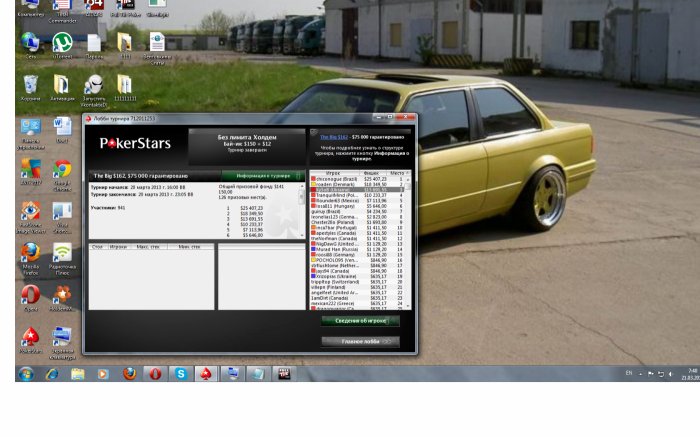Click the EN language indicator in system tray
Image resolution: width=700 pixels, height=437 pixels.
pyautogui.click(x=629, y=373)
